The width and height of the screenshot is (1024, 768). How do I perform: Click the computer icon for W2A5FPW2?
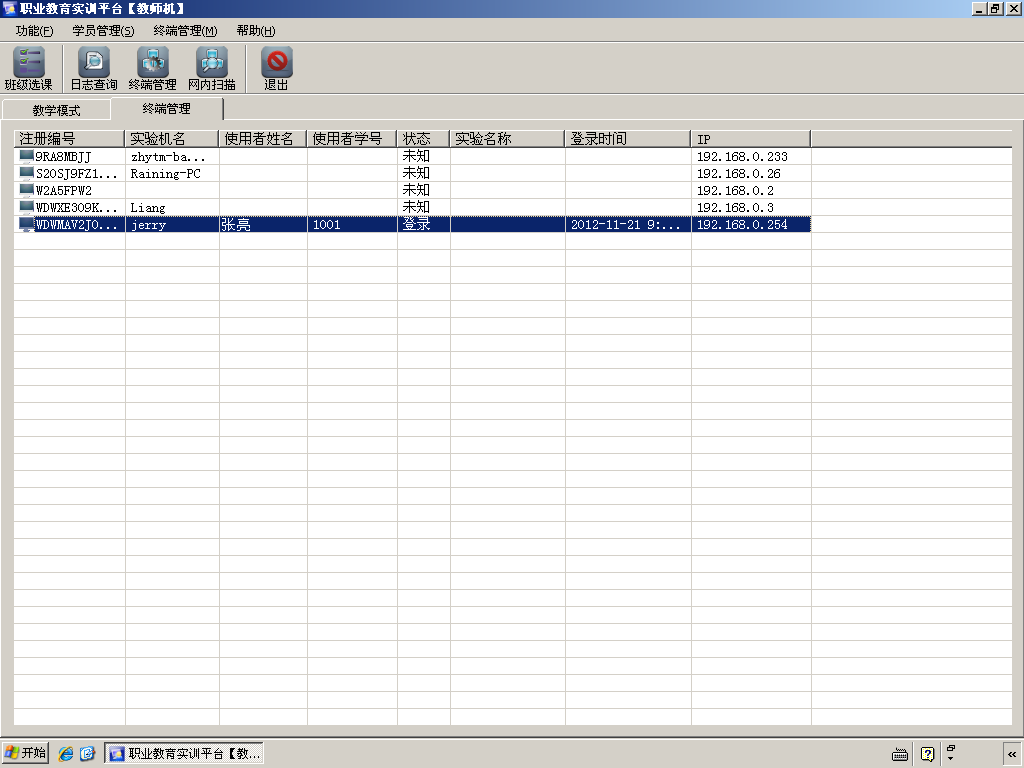tap(27, 190)
